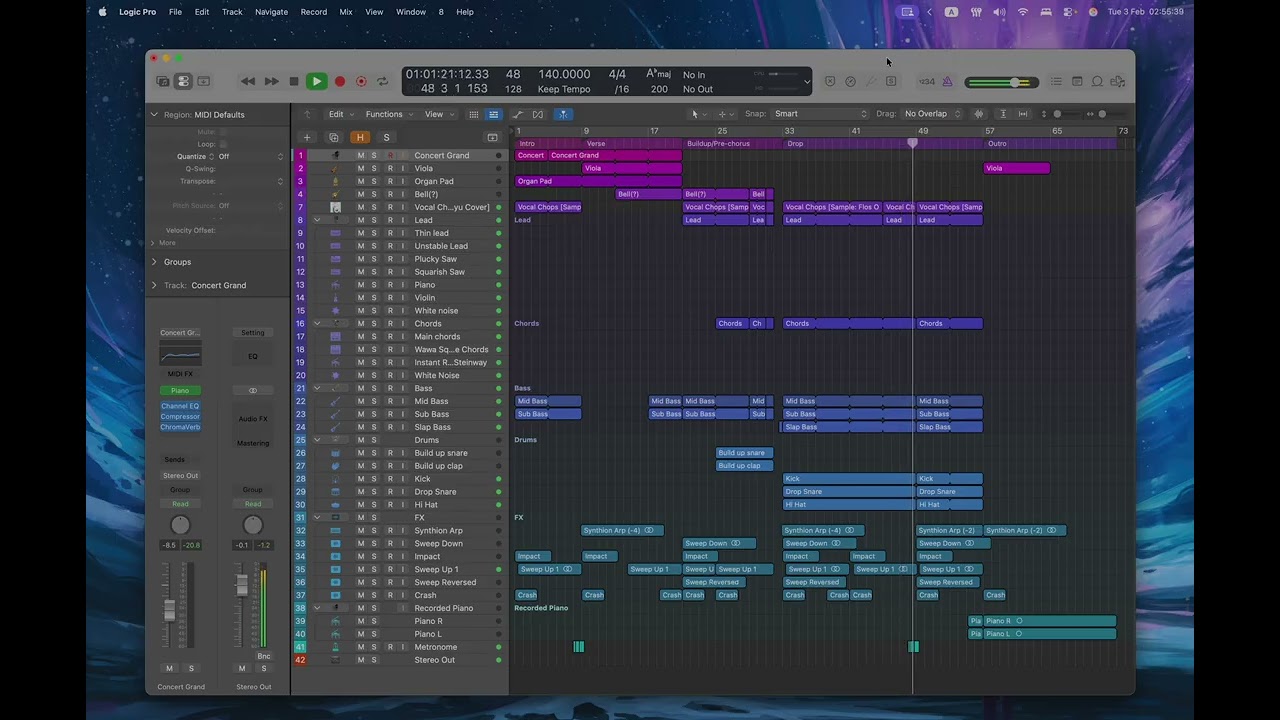The image size is (1280, 720).
Task: Record-enable the Organ Pad track
Action: pyautogui.click(x=390, y=182)
